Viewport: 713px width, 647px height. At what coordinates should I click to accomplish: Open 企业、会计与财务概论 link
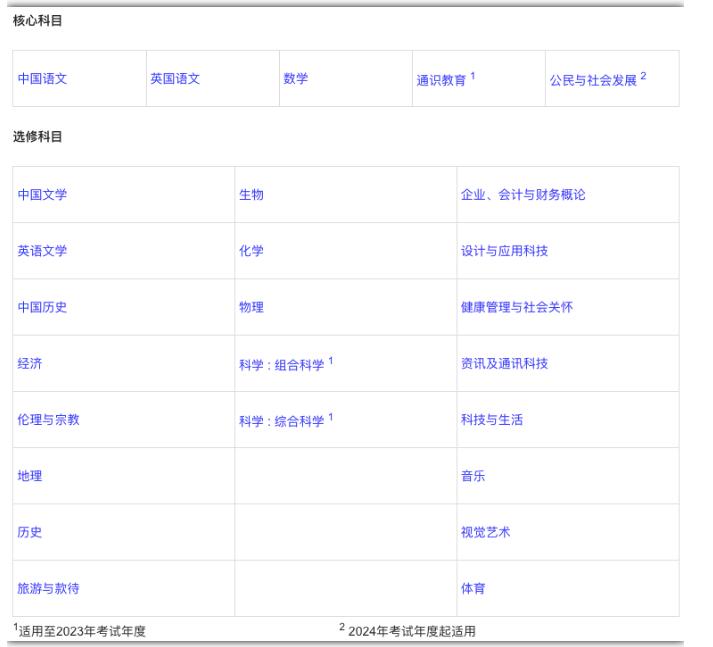[523, 195]
